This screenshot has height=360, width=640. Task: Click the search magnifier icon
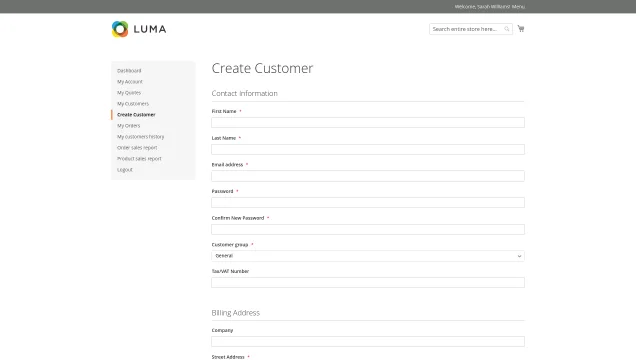(507, 29)
